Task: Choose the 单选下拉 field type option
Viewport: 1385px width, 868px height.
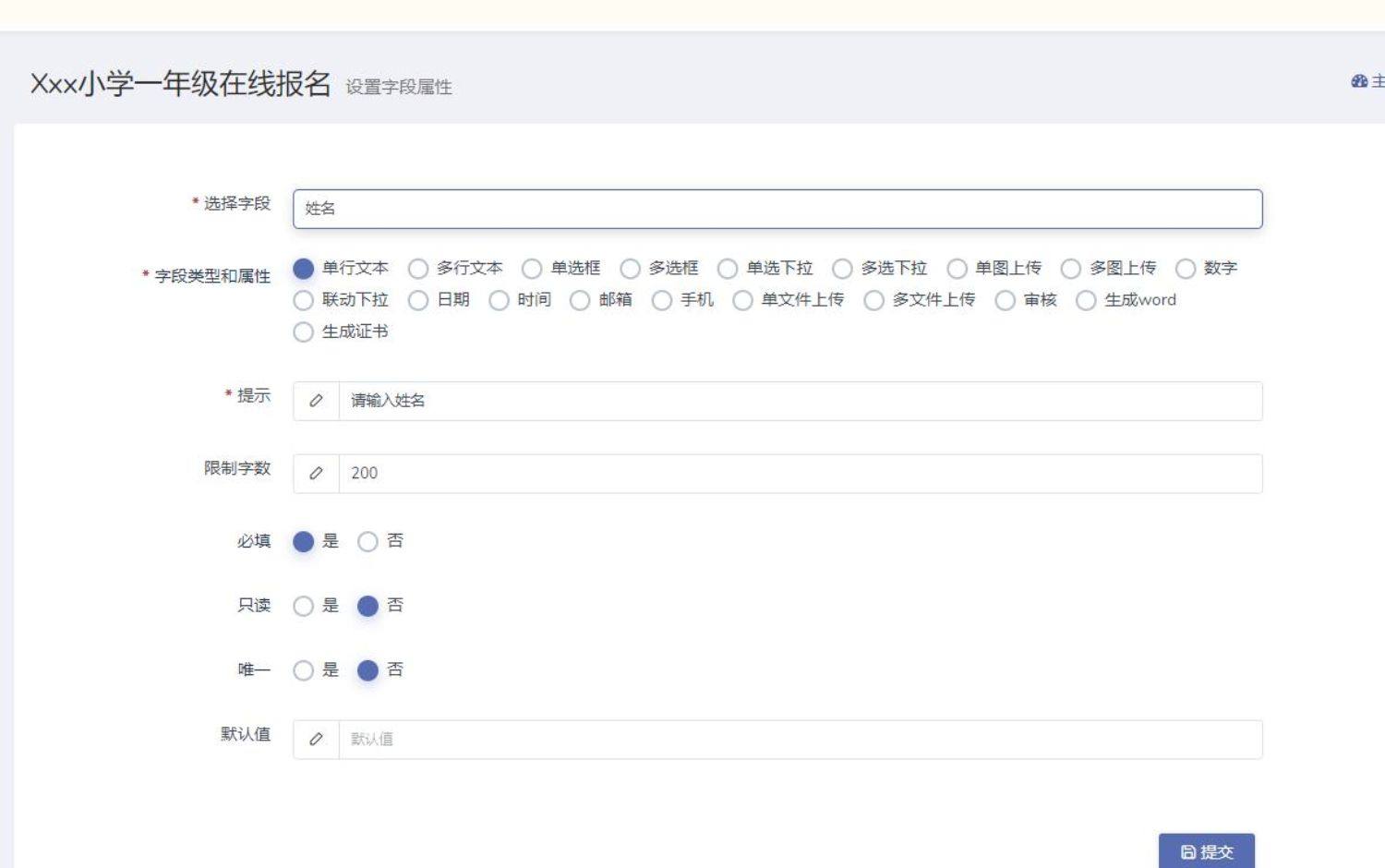Action: point(728,269)
